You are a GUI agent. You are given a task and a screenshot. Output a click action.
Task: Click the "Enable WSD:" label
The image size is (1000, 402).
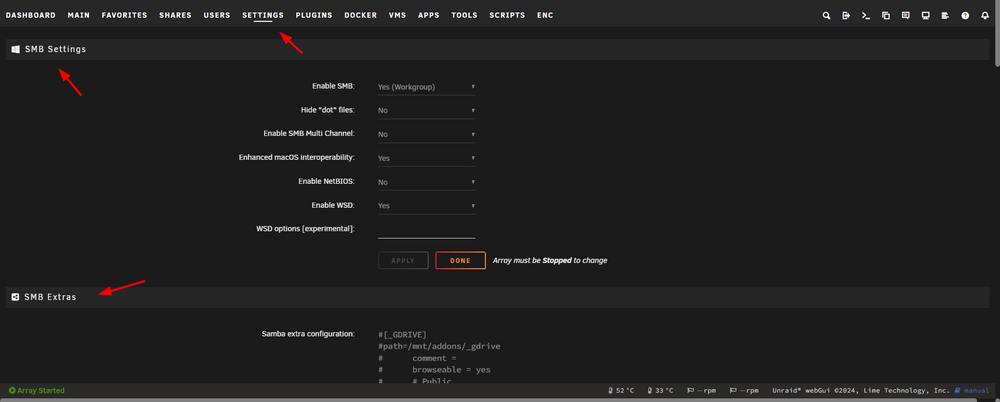click(x=333, y=205)
